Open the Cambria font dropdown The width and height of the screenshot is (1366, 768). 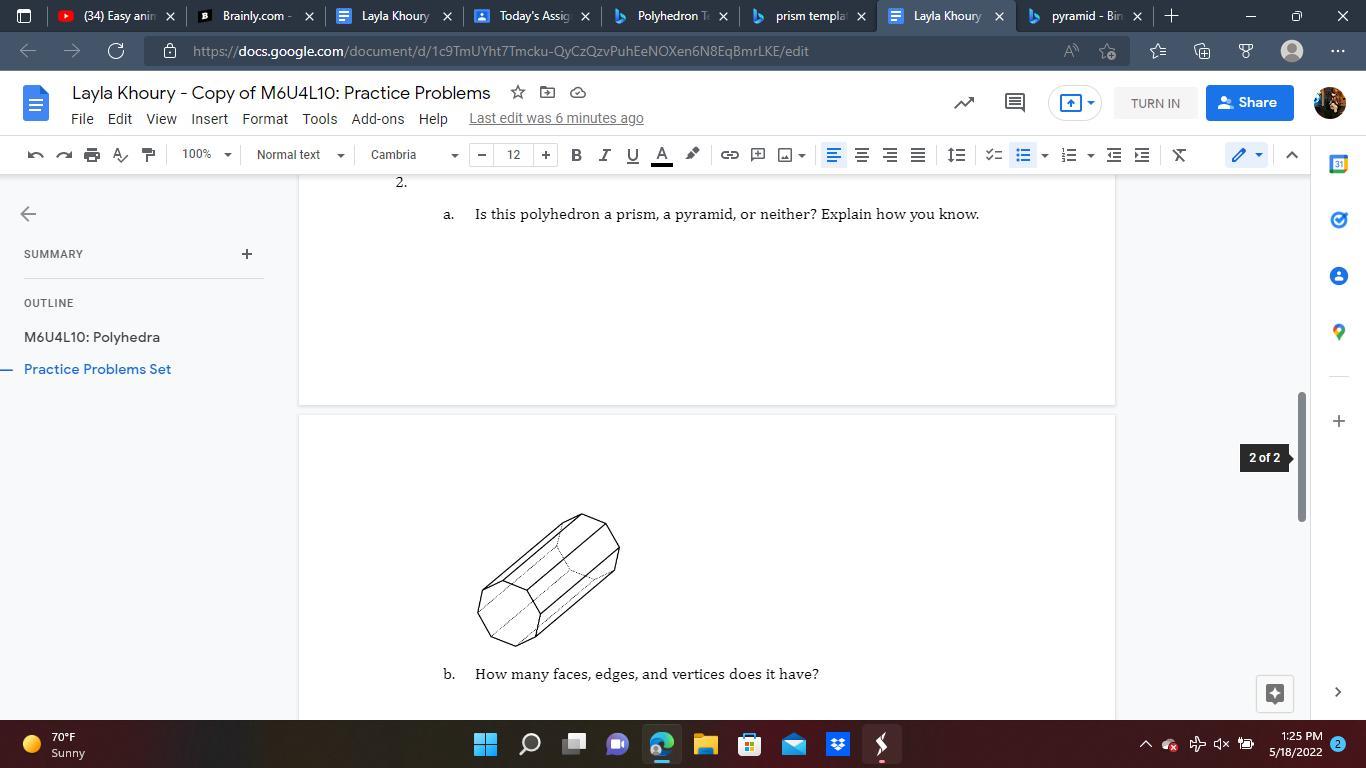coord(413,155)
